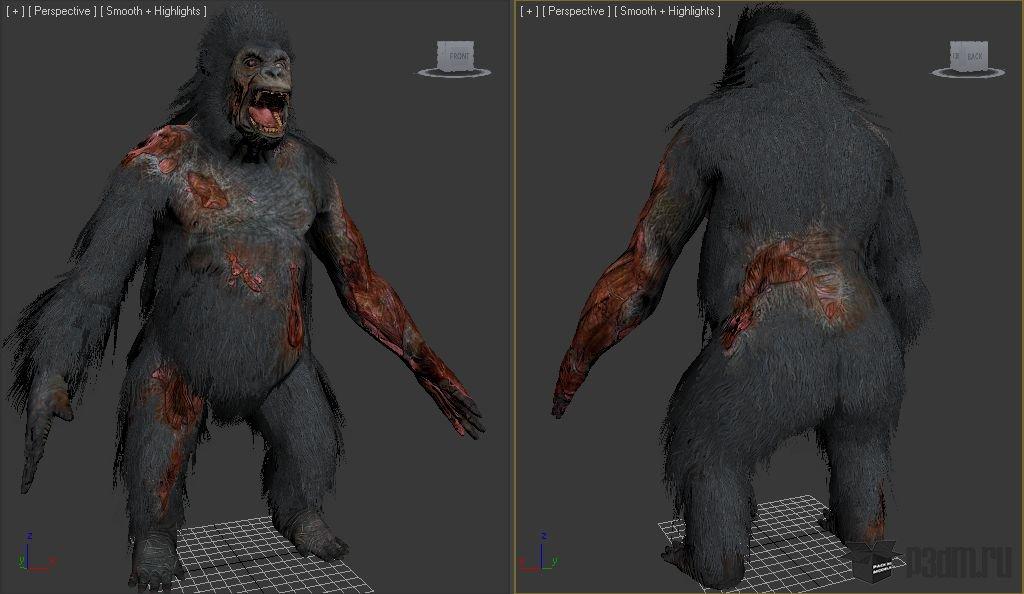Click the p3dm.ru watermark text
This screenshot has height=594, width=1024.
click(x=960, y=561)
